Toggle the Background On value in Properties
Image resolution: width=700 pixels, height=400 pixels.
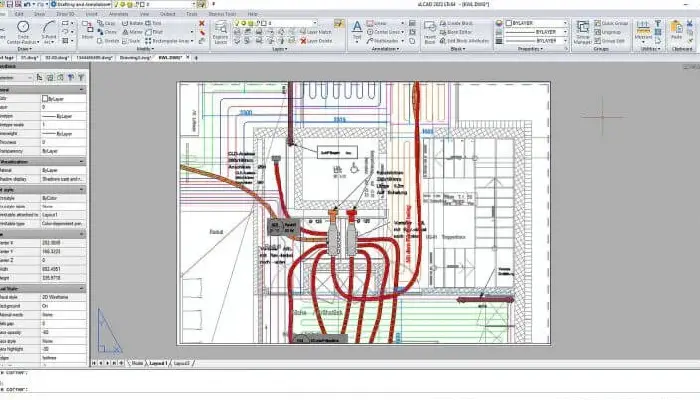(63, 306)
